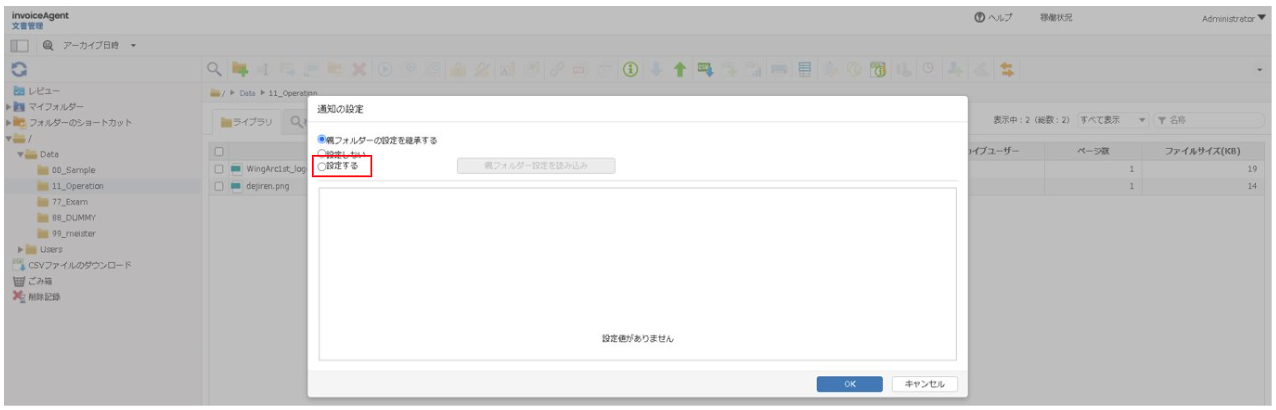1276x410 pixels.
Task: Click the ヘルプ help icon in header
Action: tap(979, 17)
